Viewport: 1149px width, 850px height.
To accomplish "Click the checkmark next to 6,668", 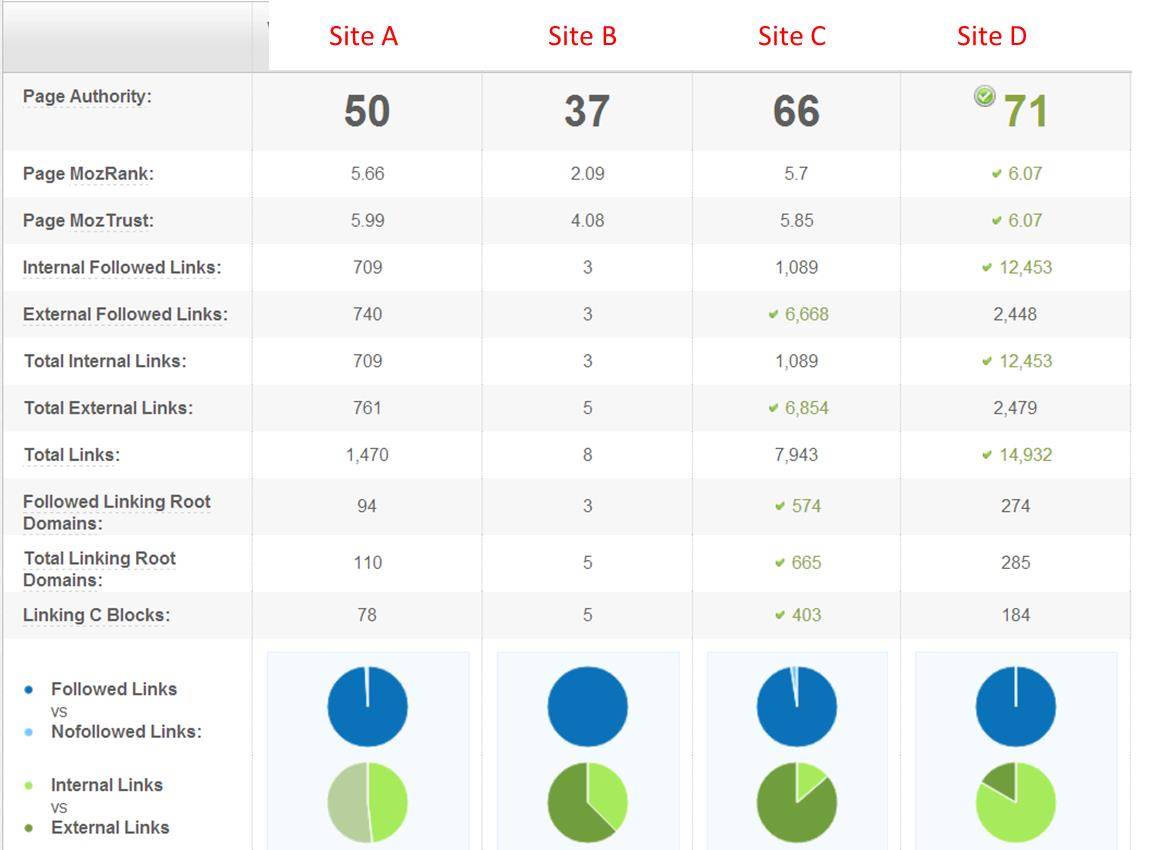I will (773, 314).
